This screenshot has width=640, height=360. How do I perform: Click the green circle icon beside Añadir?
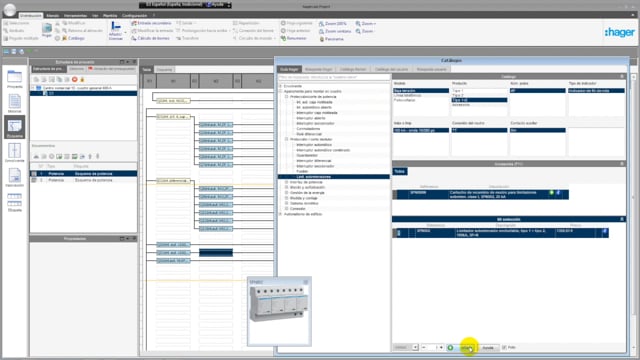pyautogui.click(x=450, y=347)
